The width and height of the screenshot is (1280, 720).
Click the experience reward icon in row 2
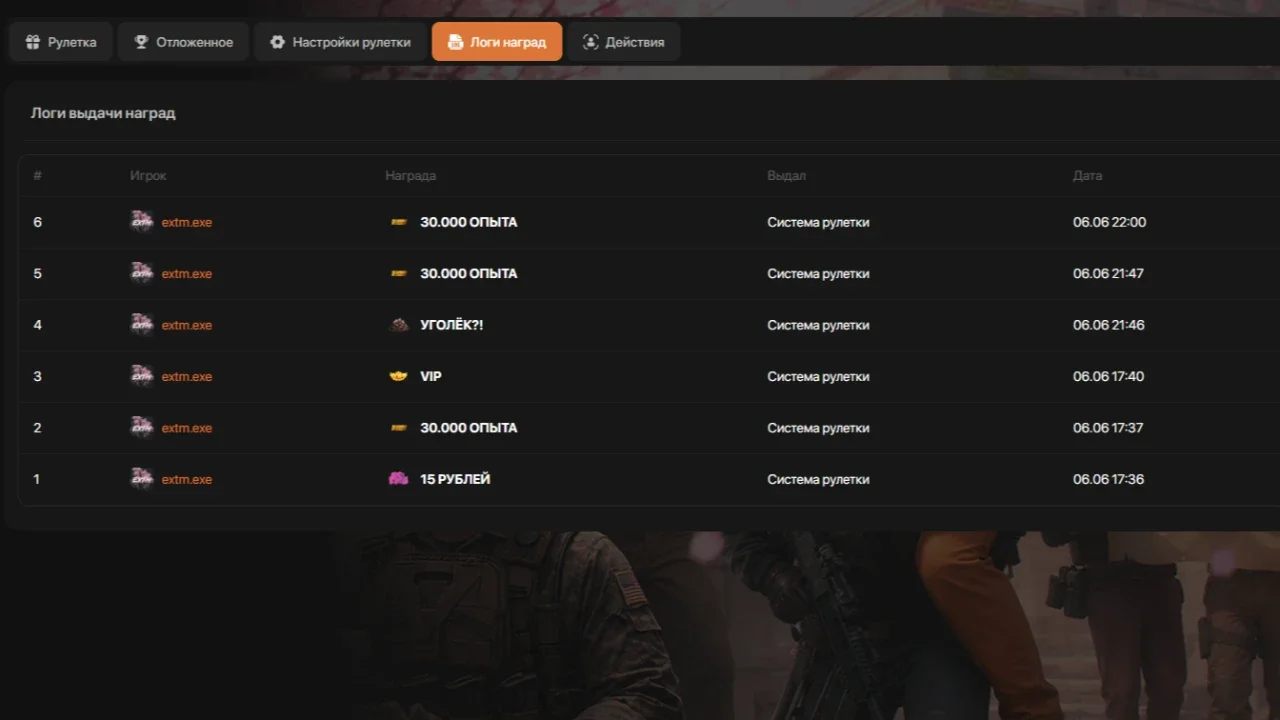(x=398, y=427)
